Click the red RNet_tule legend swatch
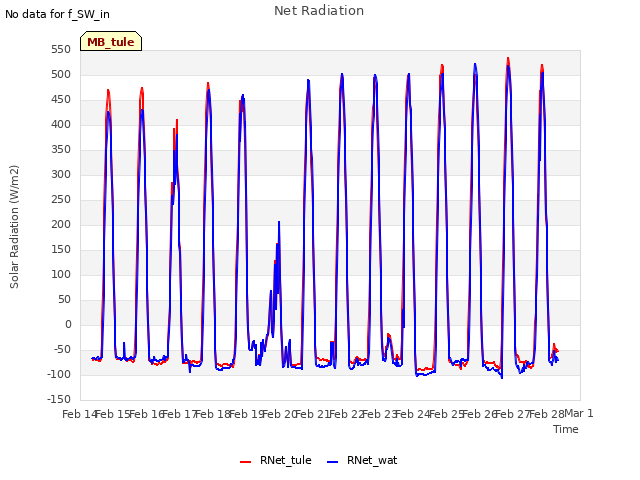Viewport: 640px width, 480px height. (x=245, y=462)
